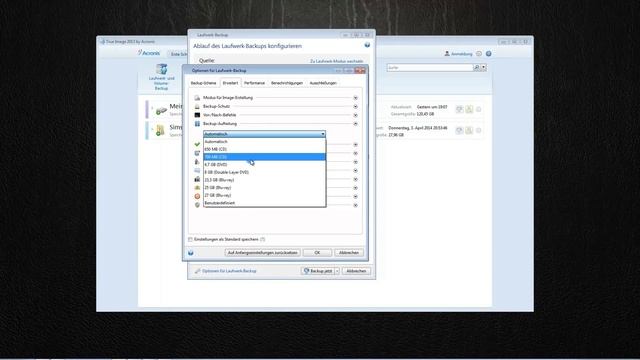Click first action icon on the 120,45 GB row
The width and height of the screenshot is (640, 360).
point(460,109)
